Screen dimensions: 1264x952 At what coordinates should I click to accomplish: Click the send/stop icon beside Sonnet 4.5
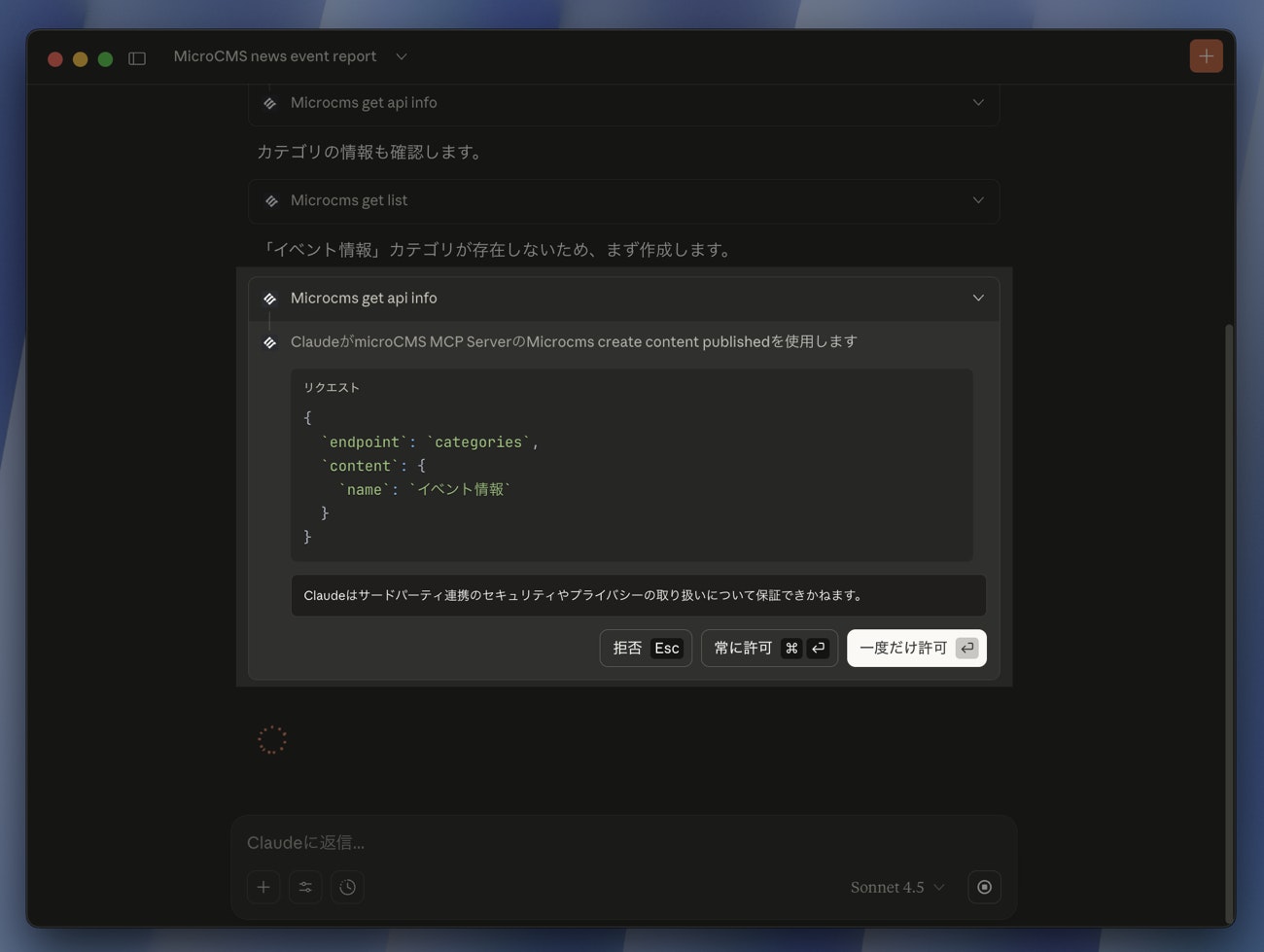984,887
